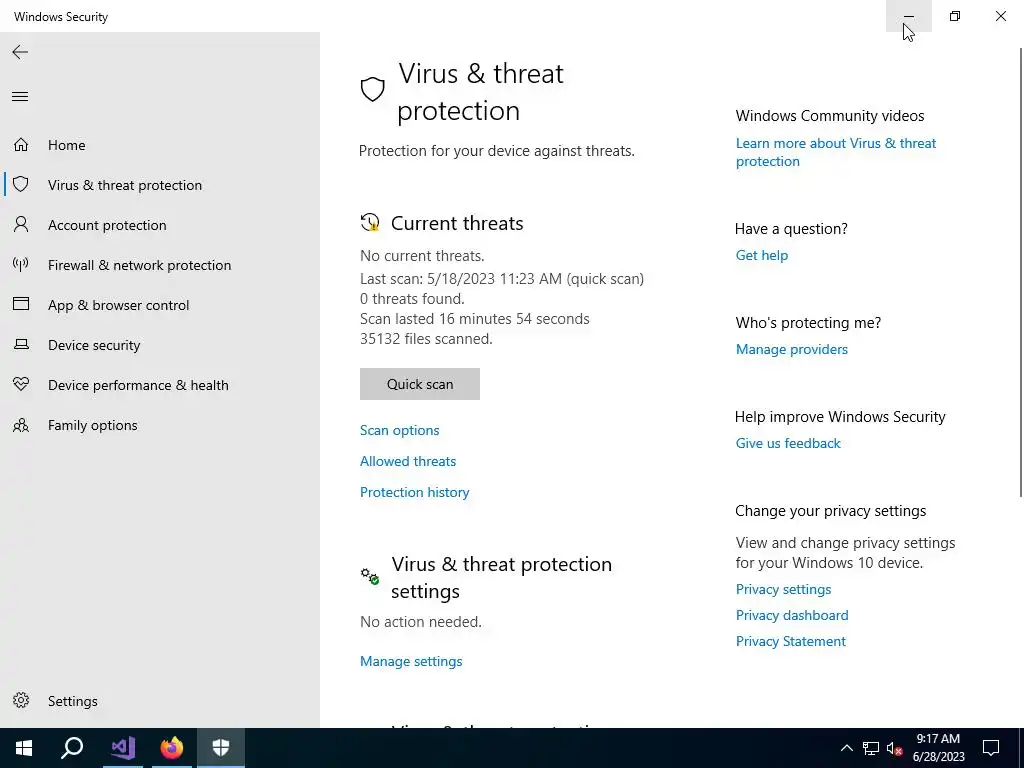Open Family options section

coord(160,425)
